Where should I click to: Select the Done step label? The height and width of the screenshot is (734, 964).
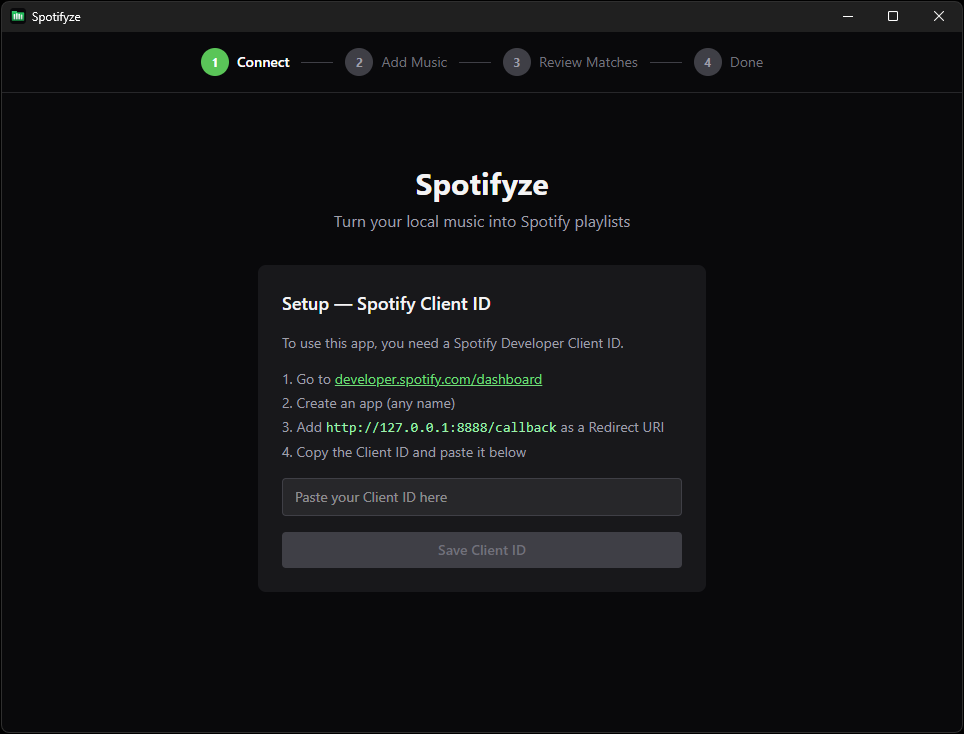(746, 62)
